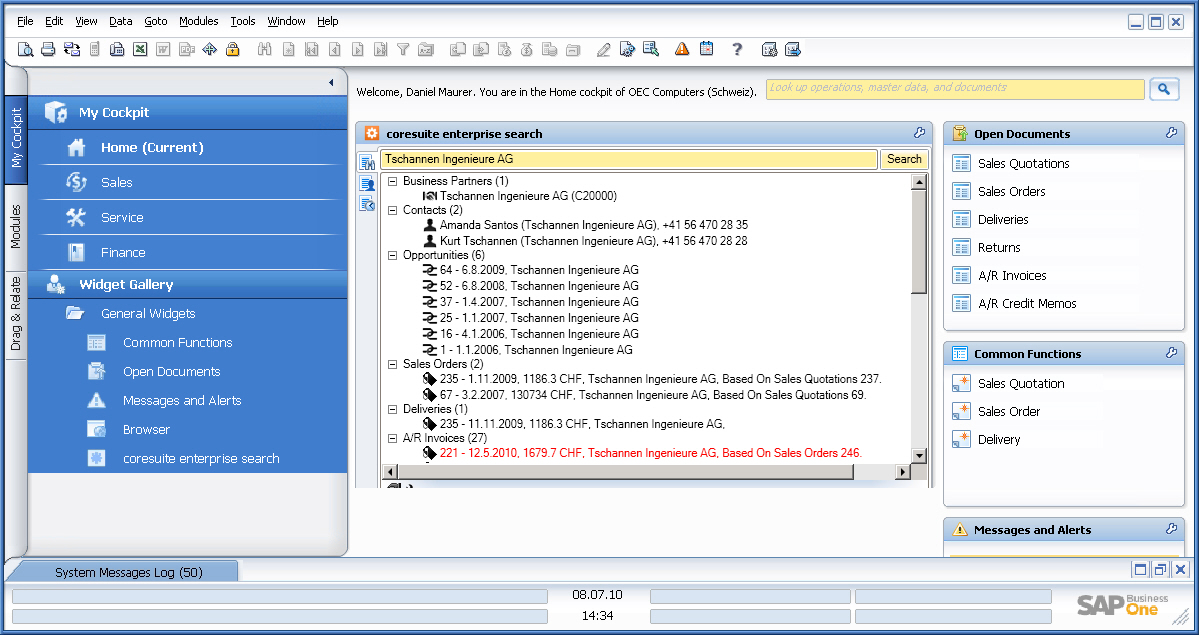
Task: Select the Browser gallery widget
Action: 146,430
